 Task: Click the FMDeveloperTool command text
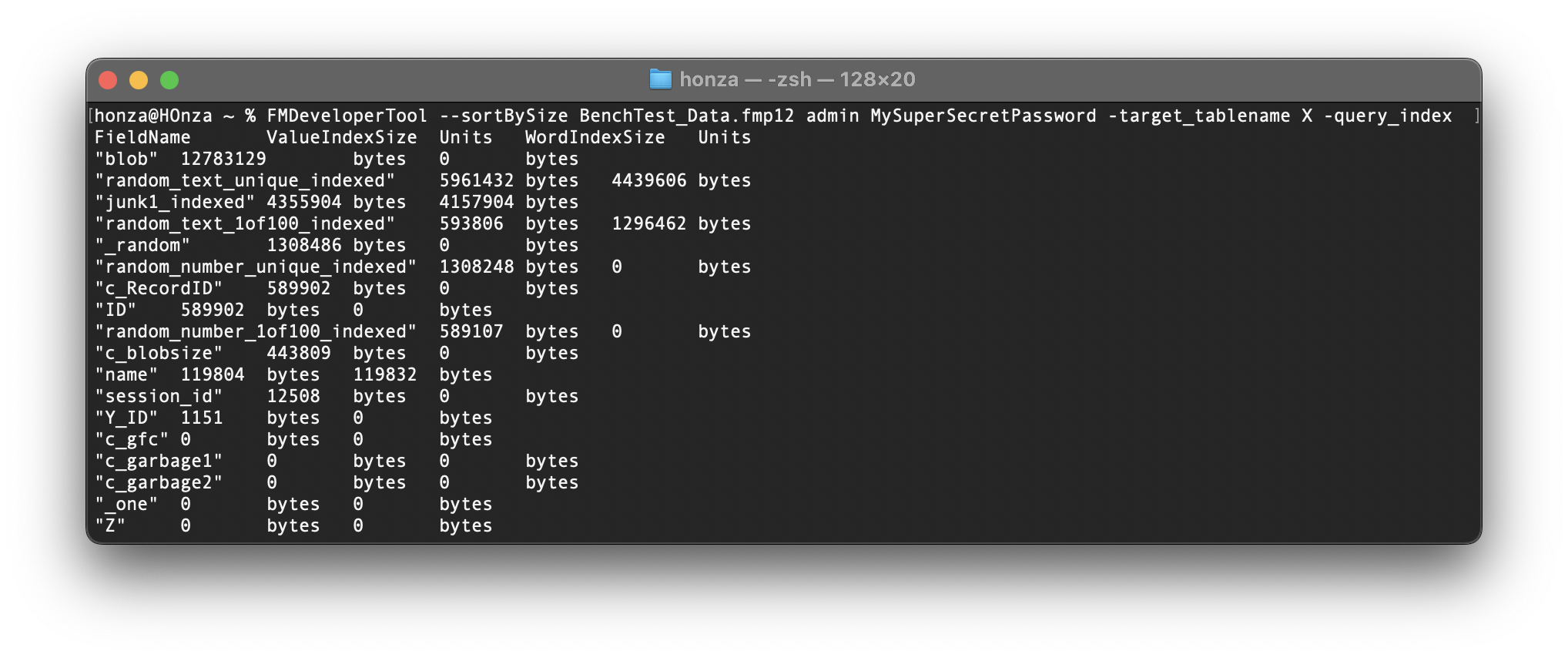347,116
